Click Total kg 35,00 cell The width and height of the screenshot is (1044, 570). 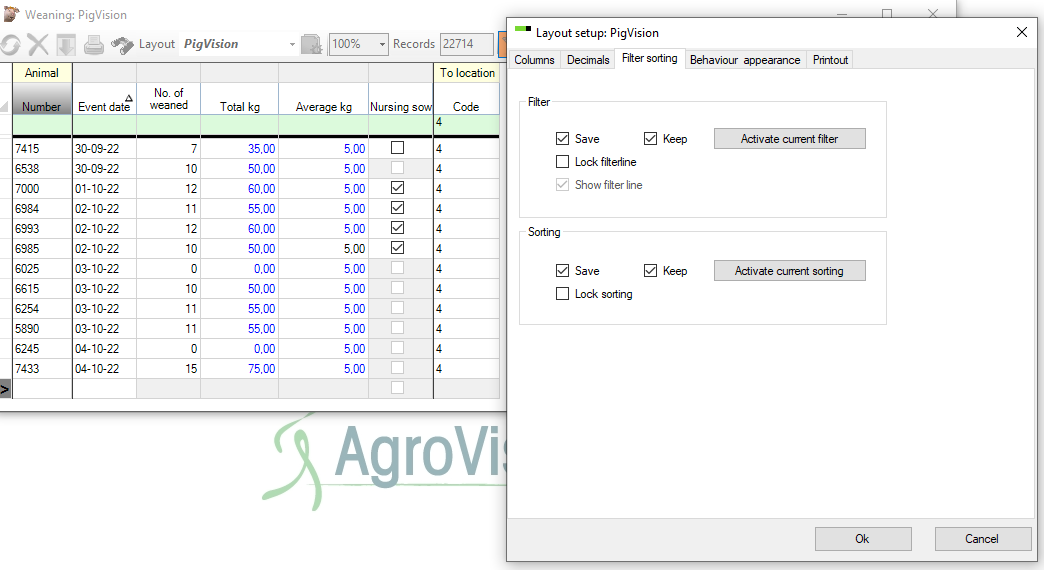point(240,148)
